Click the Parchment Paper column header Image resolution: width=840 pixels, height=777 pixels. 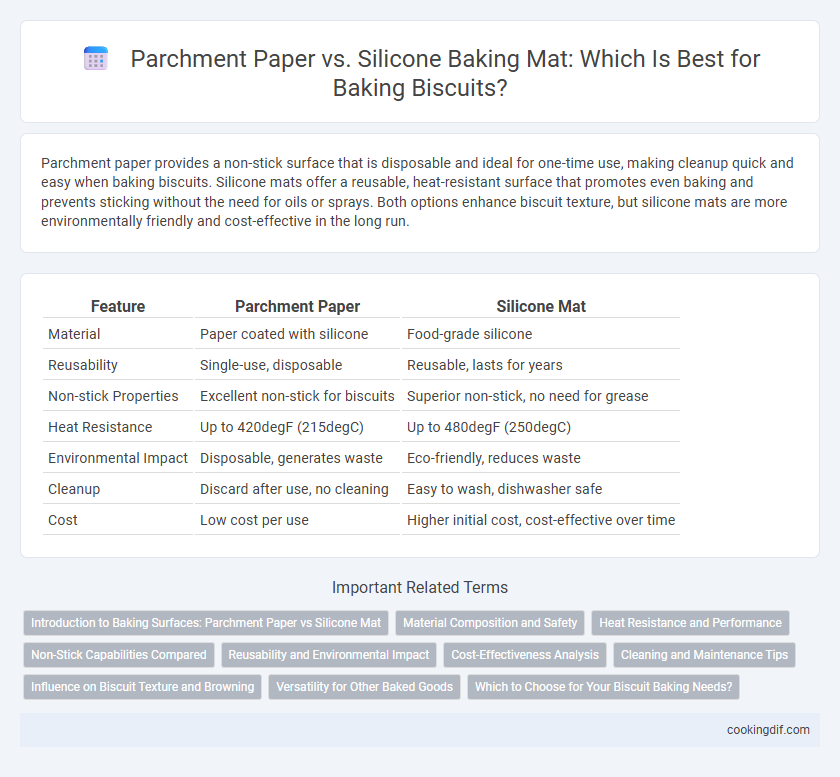click(x=297, y=306)
